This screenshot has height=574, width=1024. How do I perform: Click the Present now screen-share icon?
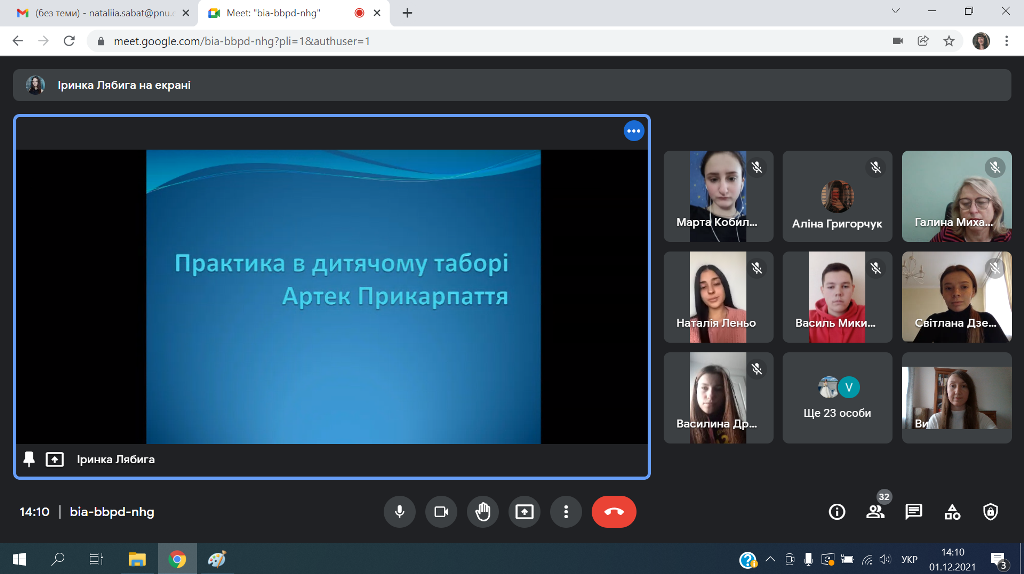tap(524, 512)
